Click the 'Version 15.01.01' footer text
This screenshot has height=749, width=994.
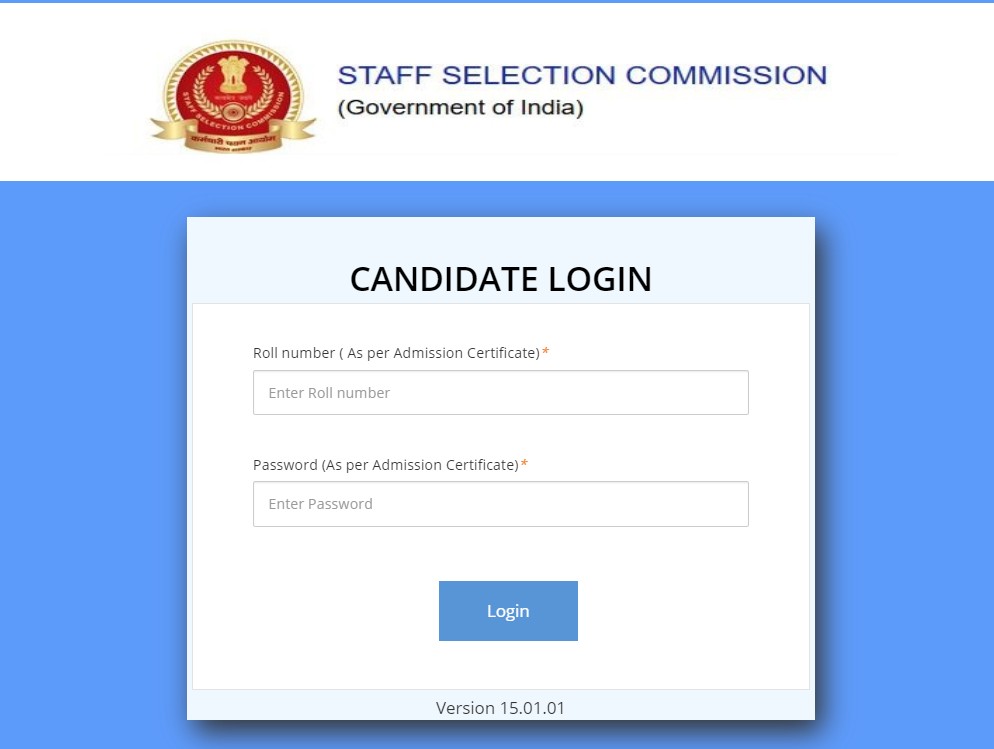501,708
